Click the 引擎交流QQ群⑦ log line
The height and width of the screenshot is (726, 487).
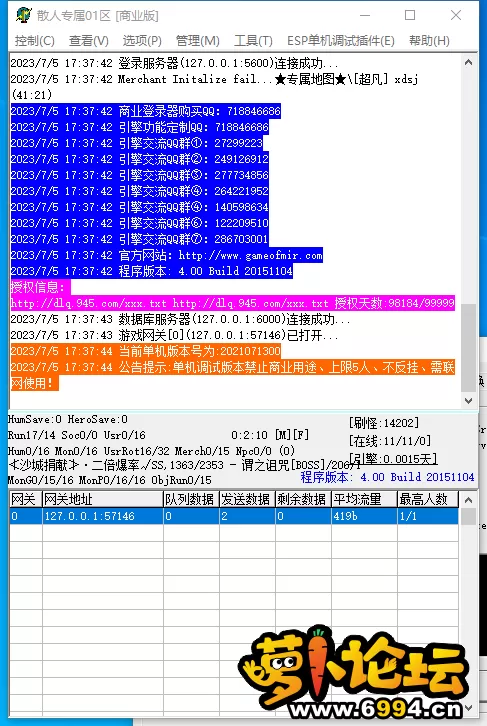click(139, 239)
